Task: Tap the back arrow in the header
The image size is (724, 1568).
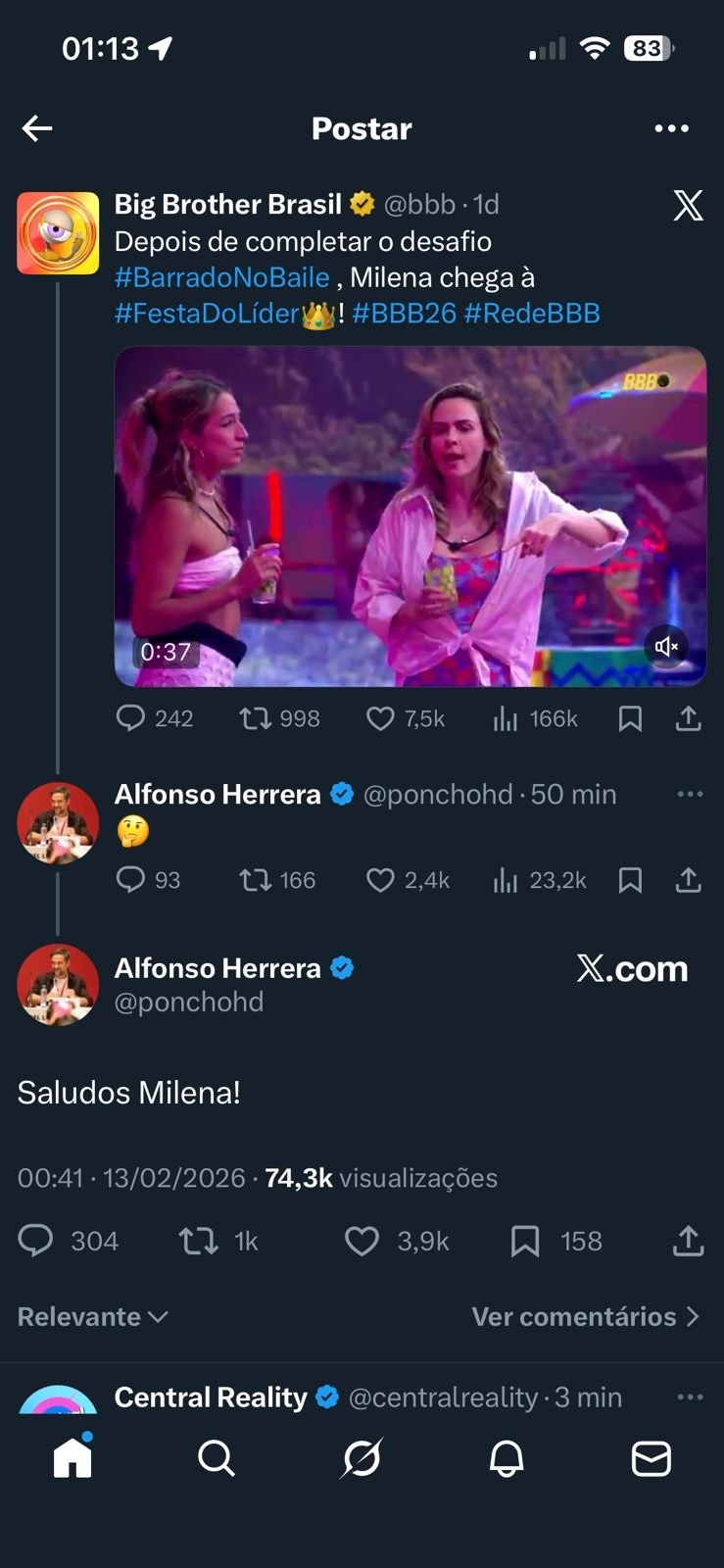Action: tap(37, 128)
